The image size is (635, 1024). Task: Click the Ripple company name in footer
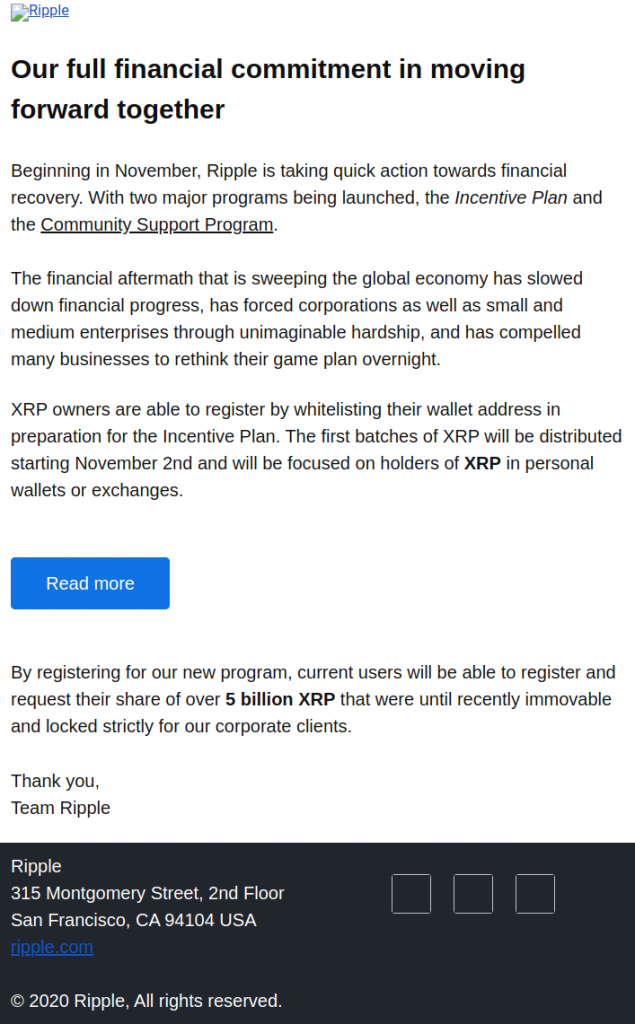tap(36, 867)
